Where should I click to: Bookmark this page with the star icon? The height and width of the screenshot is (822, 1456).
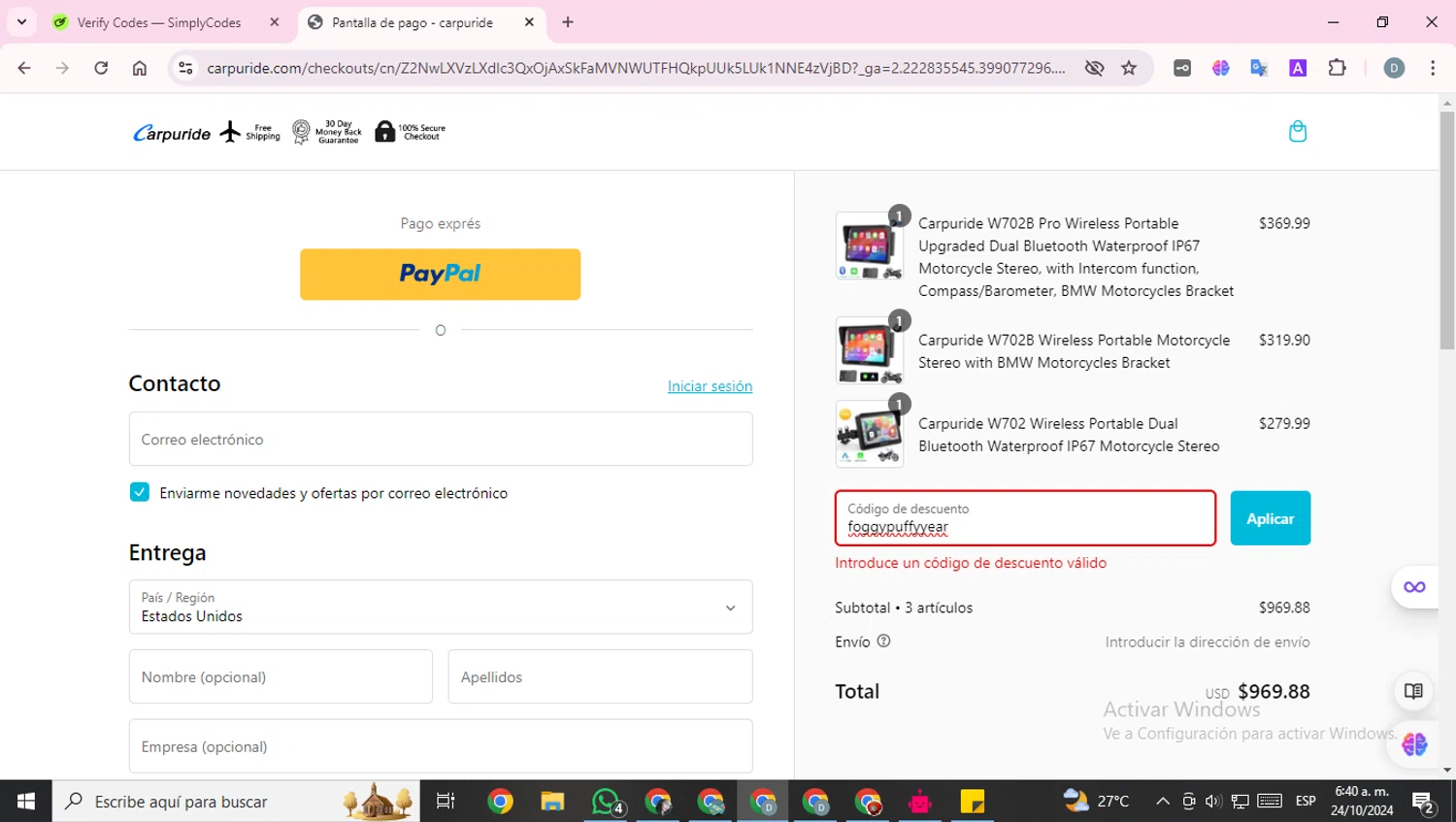(1129, 68)
